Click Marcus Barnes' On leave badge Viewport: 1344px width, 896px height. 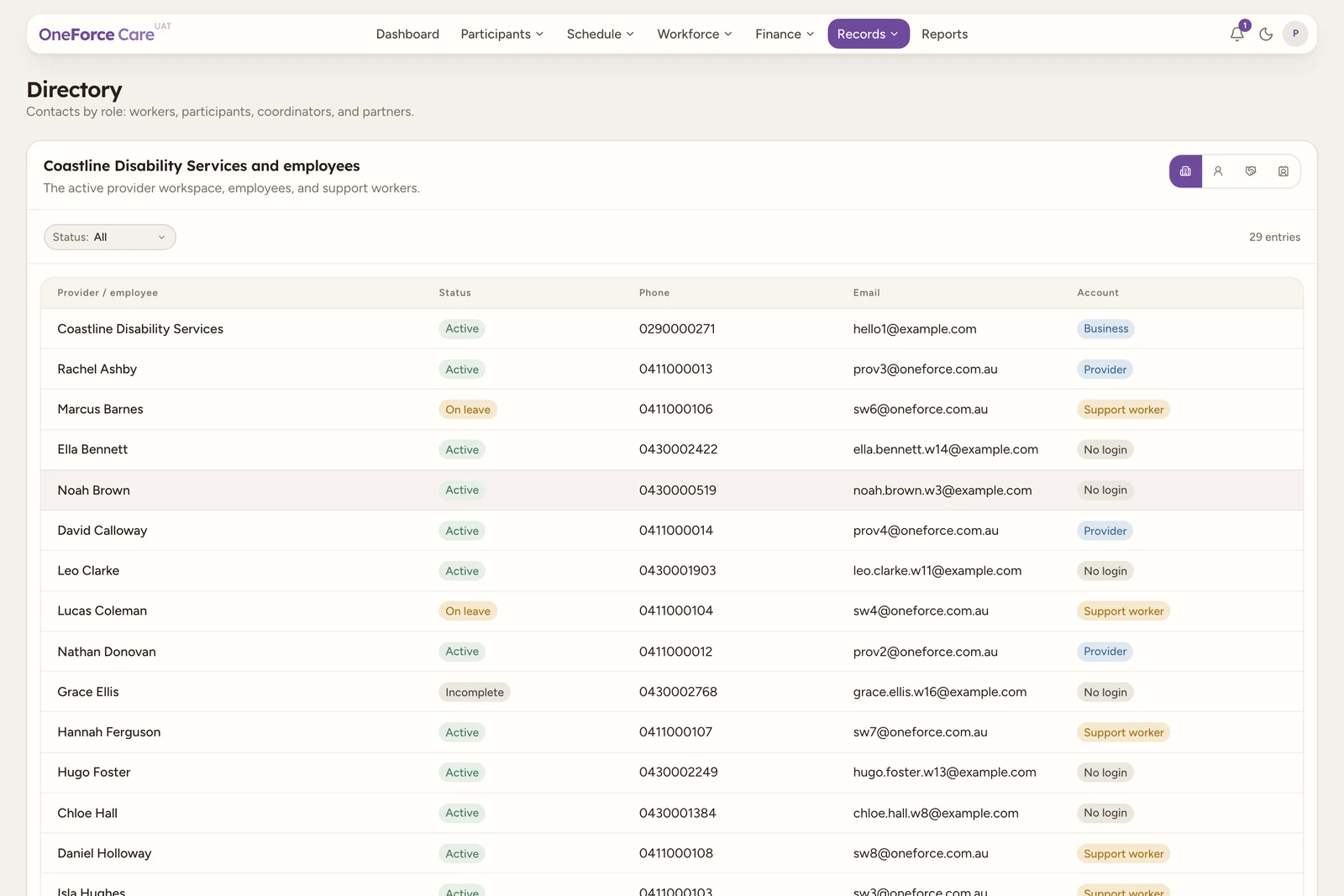point(468,410)
